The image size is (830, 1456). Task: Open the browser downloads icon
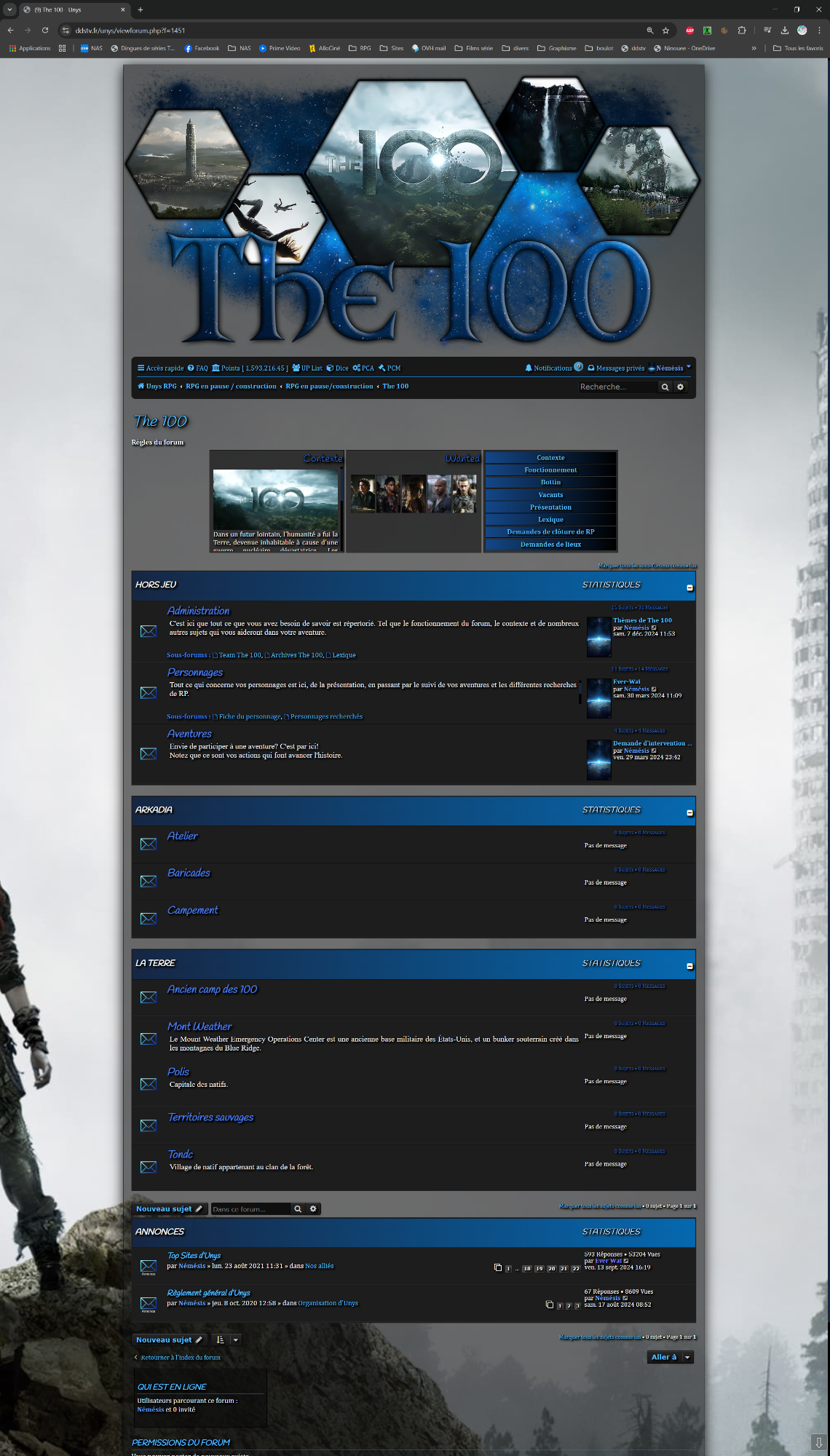[785, 31]
